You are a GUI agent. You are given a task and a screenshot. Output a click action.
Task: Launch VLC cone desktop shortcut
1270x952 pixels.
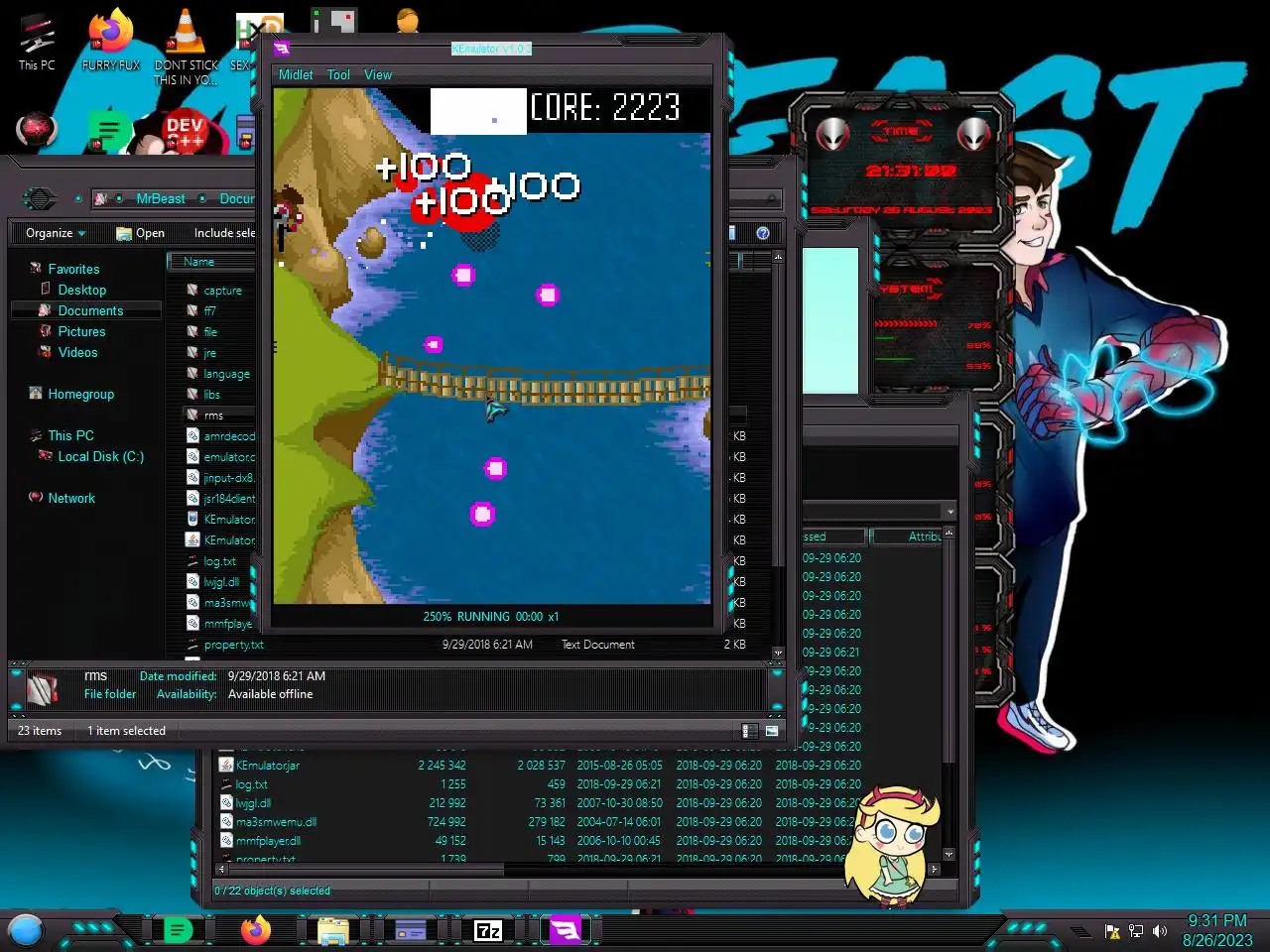186,47
